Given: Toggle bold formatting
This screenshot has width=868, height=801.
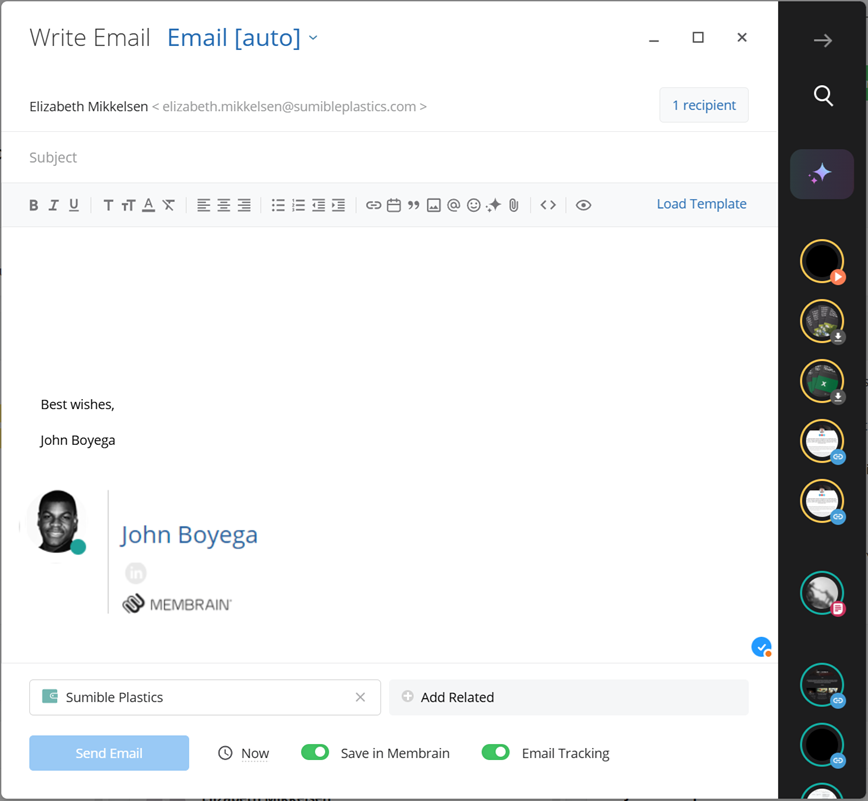Looking at the screenshot, I should [x=34, y=205].
